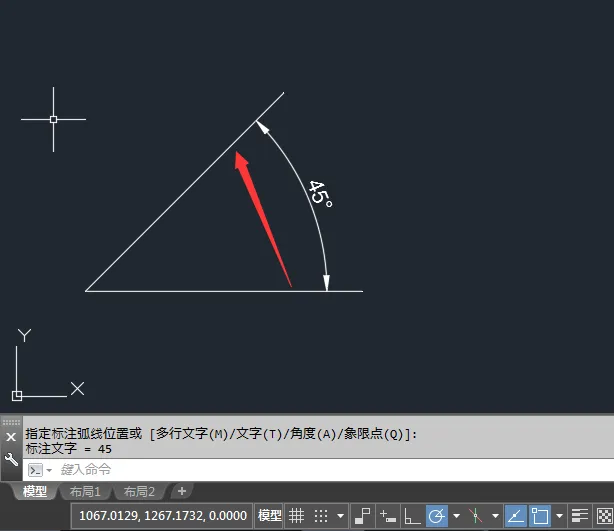Image resolution: width=614 pixels, height=531 pixels.
Task: Click the UCS X-Y axis icon
Action: click(48, 365)
